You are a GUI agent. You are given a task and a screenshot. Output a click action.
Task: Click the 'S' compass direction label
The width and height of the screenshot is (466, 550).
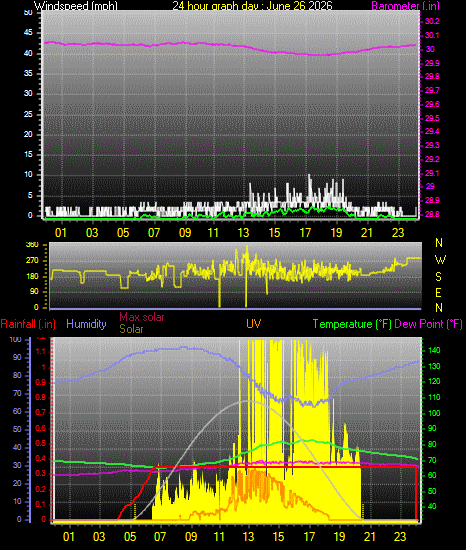(x=438, y=277)
